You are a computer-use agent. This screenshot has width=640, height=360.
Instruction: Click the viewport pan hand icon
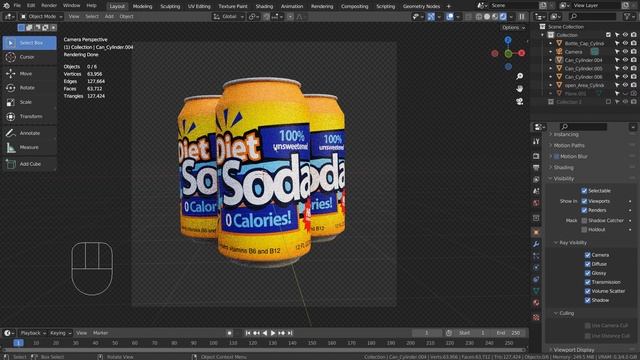click(519, 89)
